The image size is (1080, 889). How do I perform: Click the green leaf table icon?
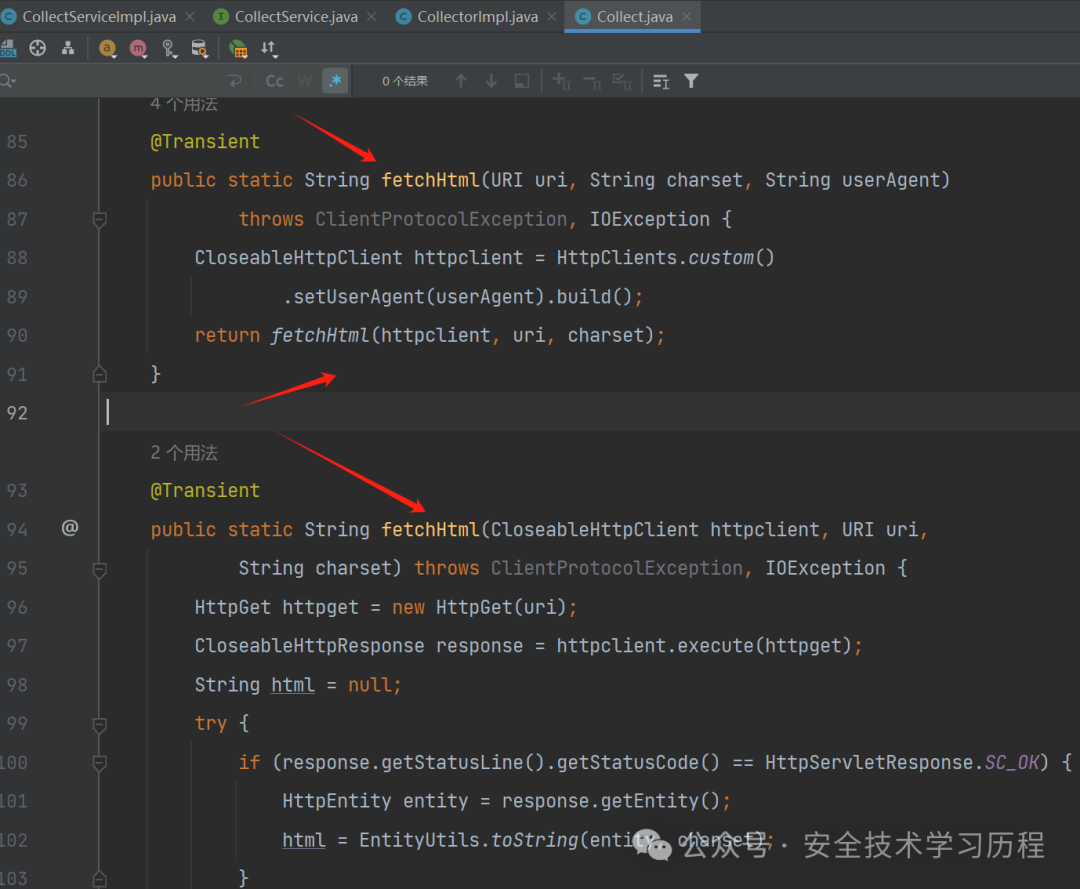[x=238, y=48]
